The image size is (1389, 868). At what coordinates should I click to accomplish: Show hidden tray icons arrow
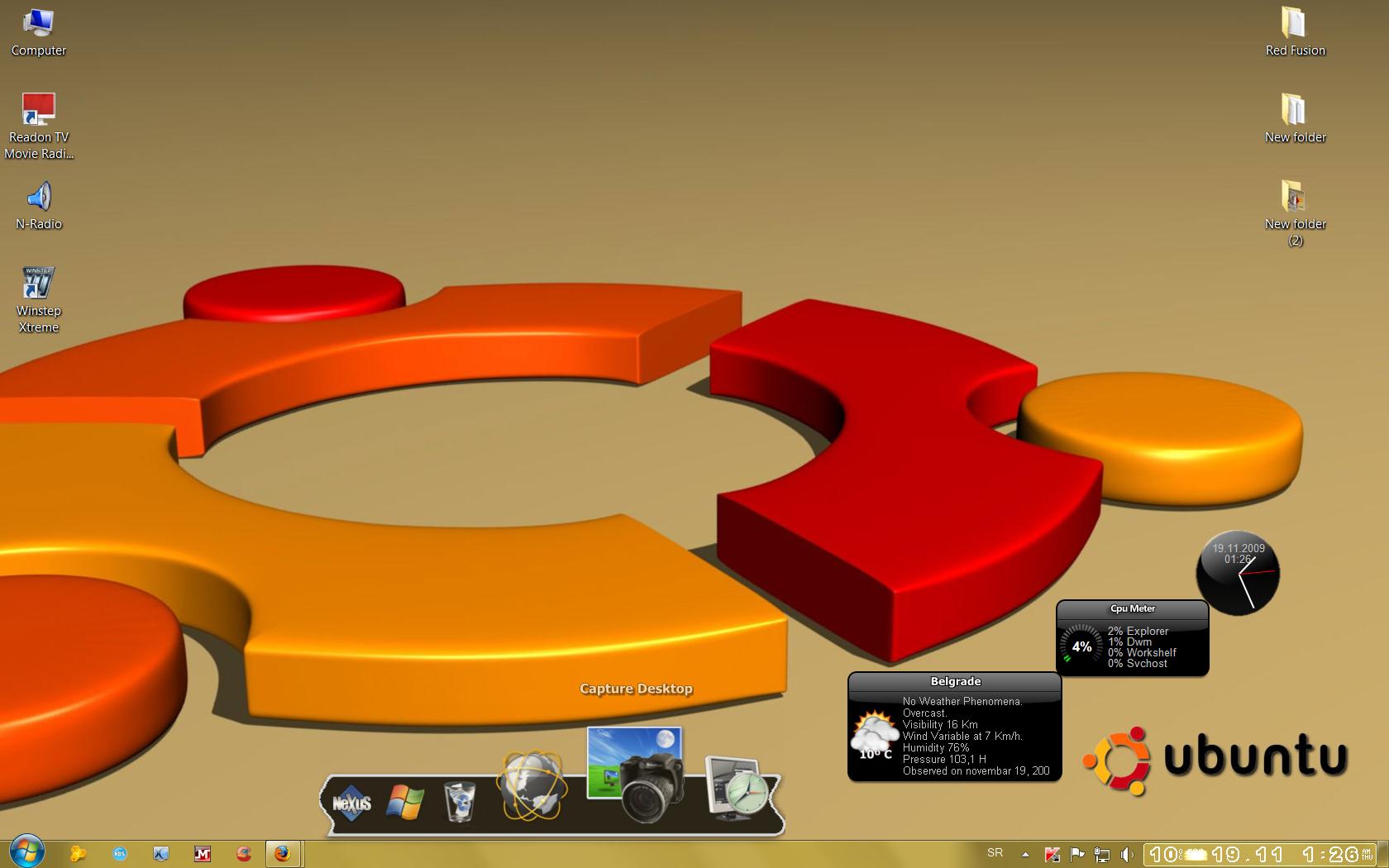coord(1025,854)
